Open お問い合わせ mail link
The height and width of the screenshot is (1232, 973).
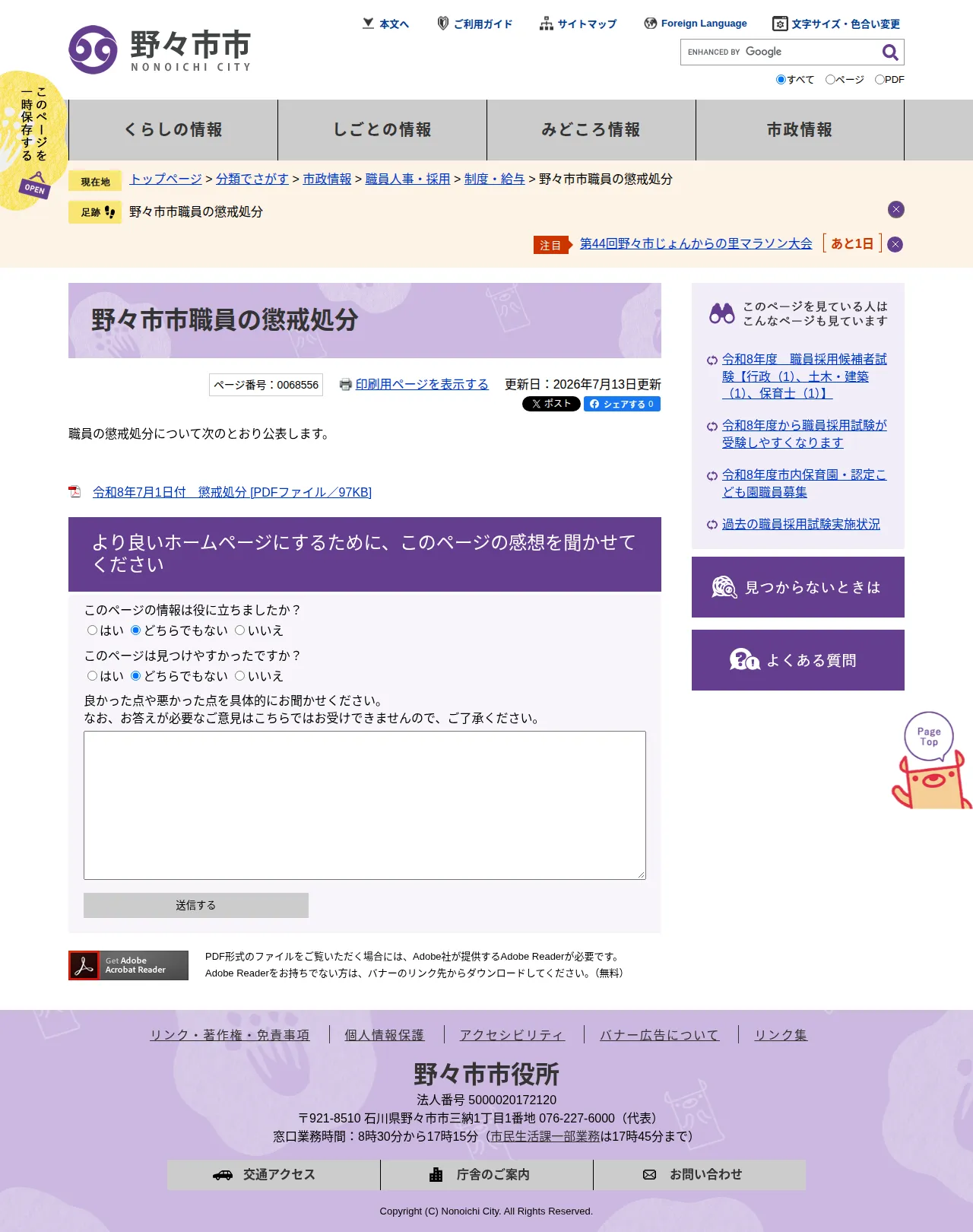click(x=699, y=1175)
